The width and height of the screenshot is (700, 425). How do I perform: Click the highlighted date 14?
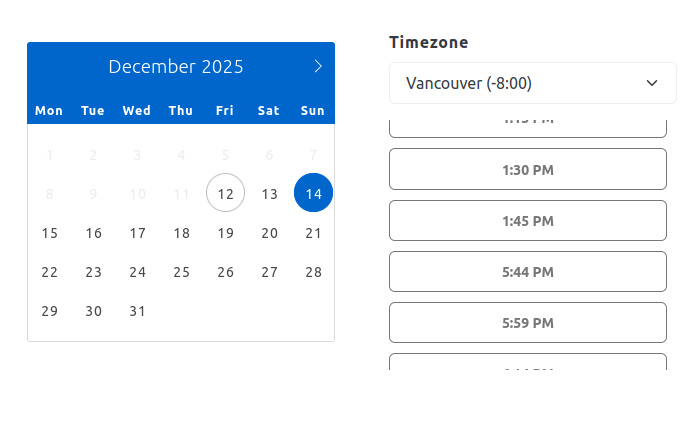(x=314, y=194)
